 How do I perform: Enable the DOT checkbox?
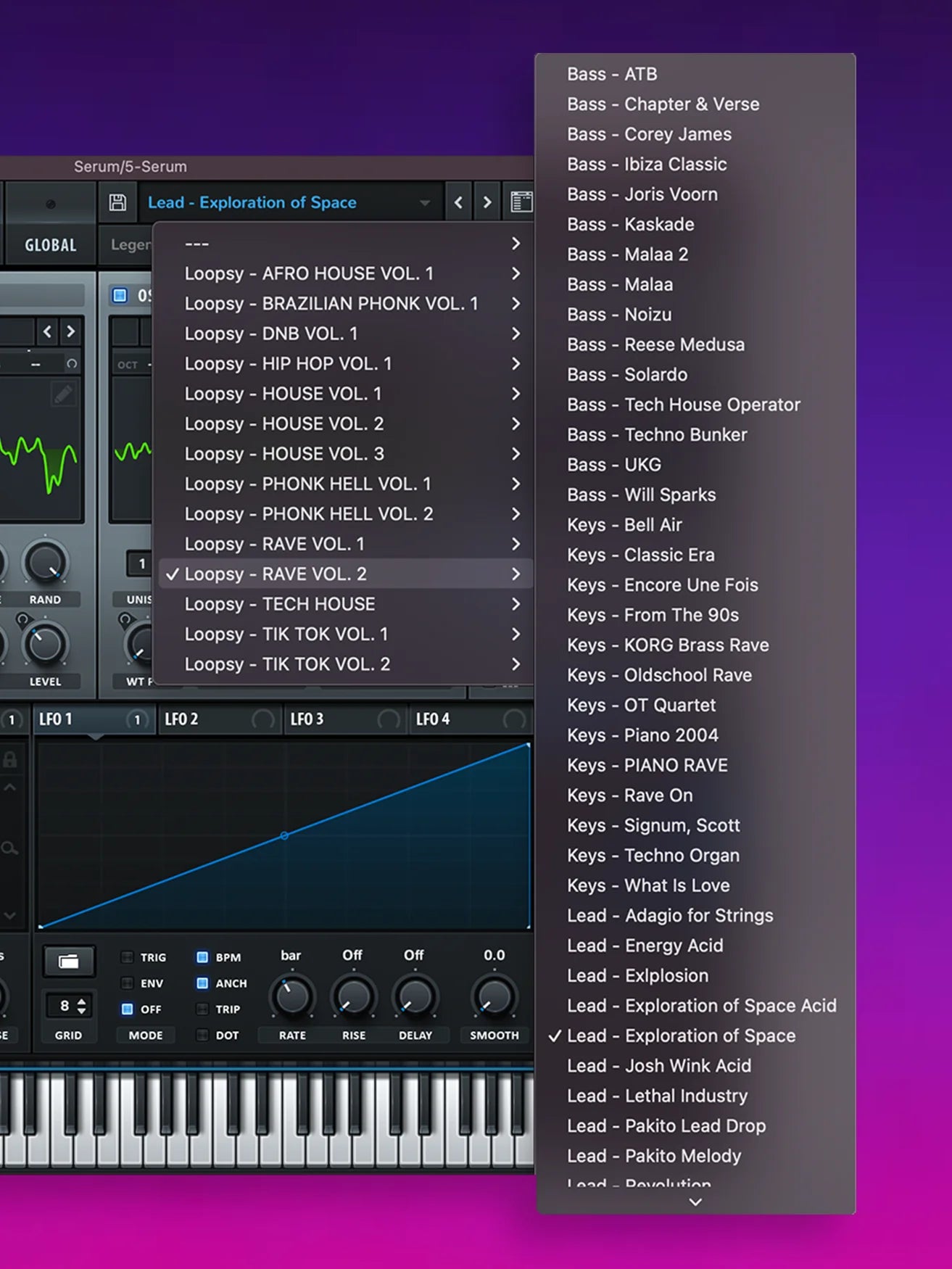(202, 1035)
